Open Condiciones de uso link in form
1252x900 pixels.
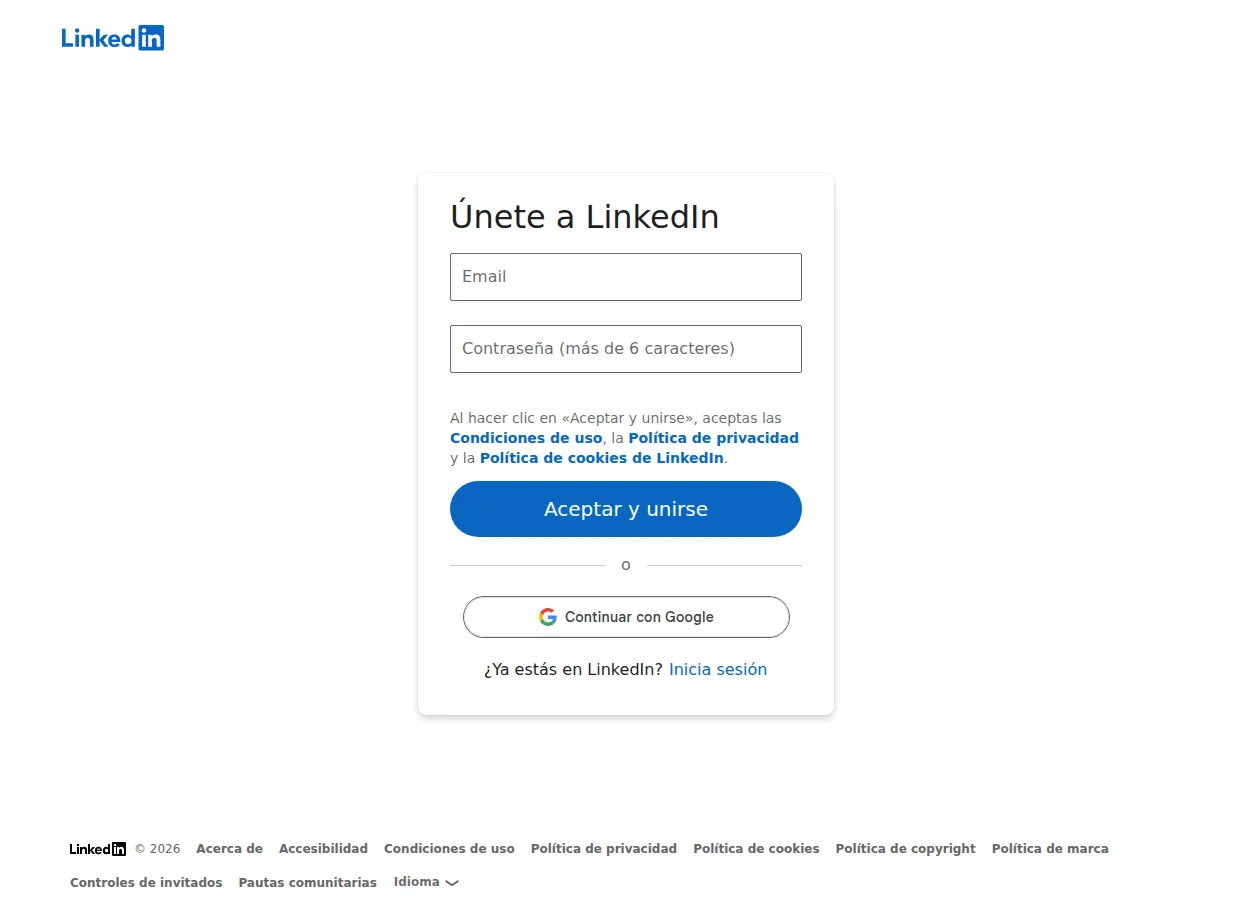tap(526, 438)
